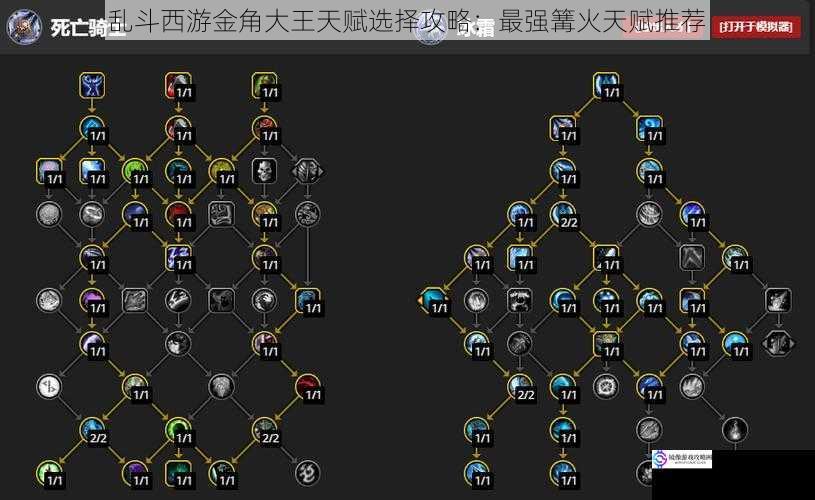Select grey square talent right of Frost hexagon's grey neighbor

coord(520,300)
